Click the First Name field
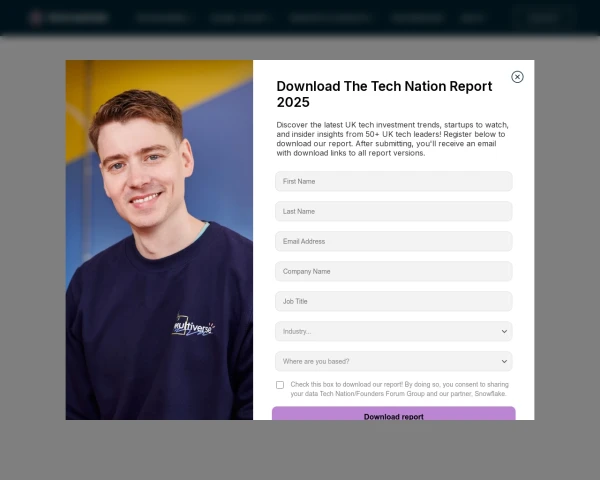This screenshot has height=480, width=600. pyautogui.click(x=393, y=181)
